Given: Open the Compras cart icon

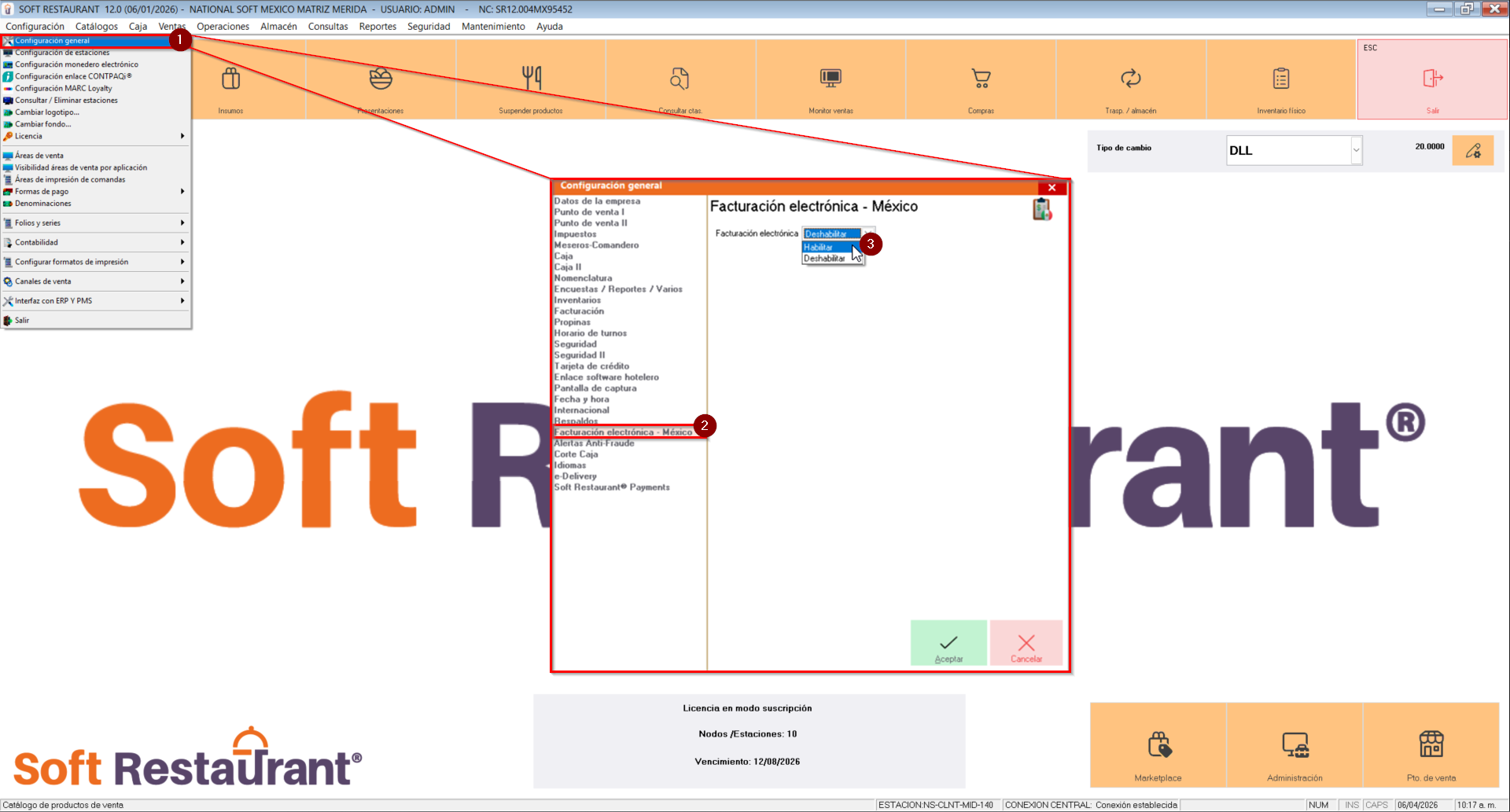Looking at the screenshot, I should (x=981, y=79).
